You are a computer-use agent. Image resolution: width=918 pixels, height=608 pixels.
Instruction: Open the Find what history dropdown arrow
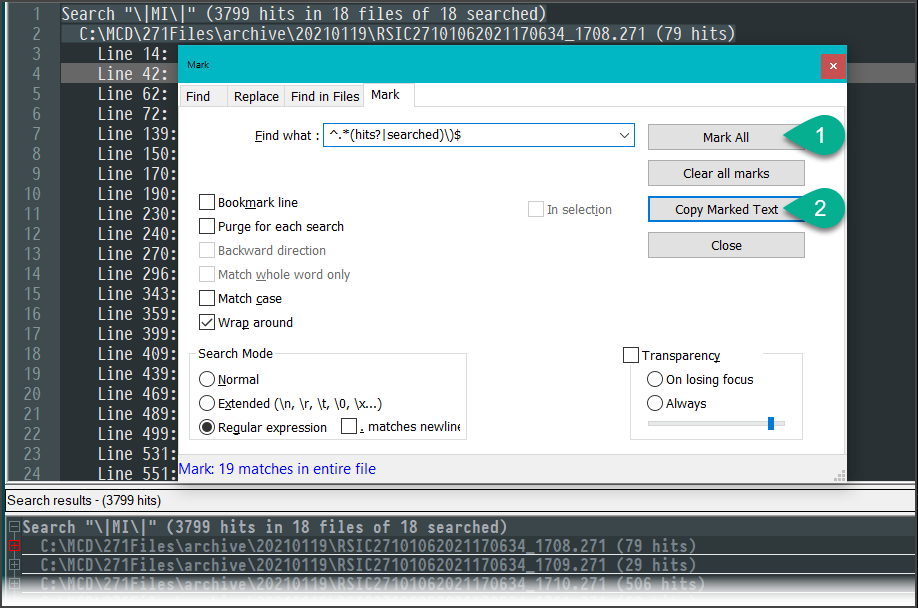[x=624, y=135]
